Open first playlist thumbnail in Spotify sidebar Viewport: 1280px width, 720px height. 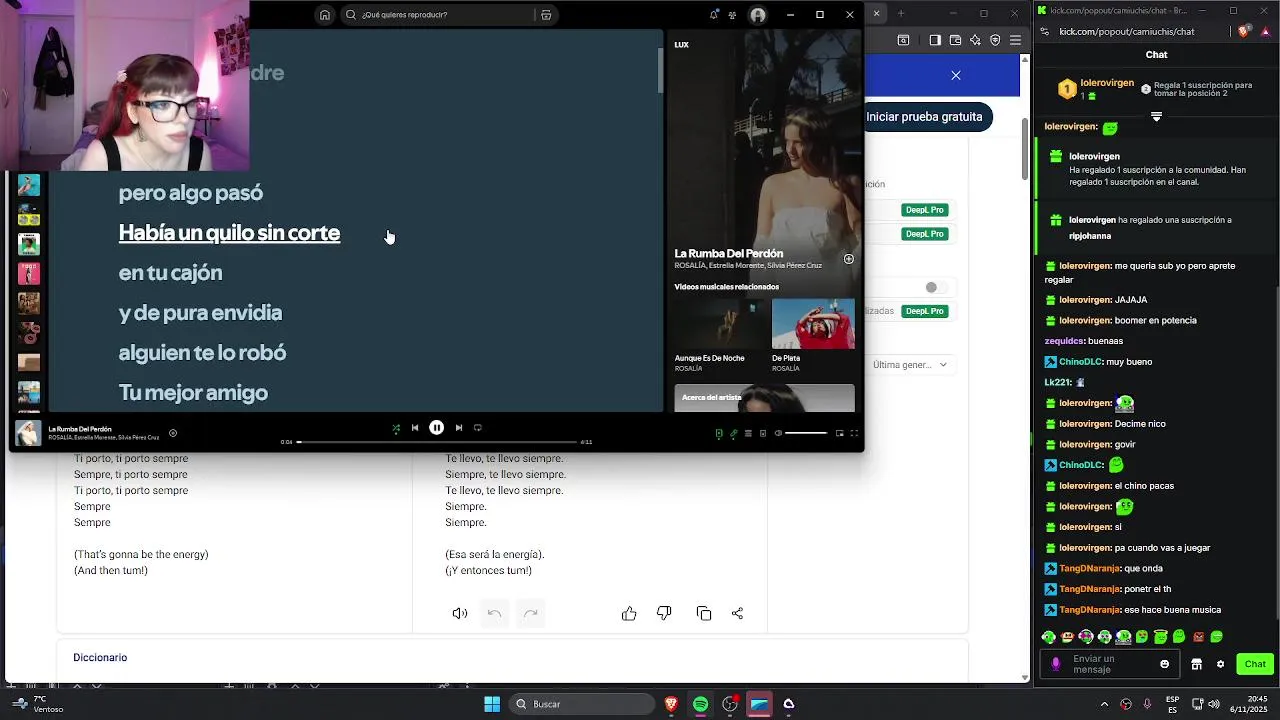pos(29,185)
